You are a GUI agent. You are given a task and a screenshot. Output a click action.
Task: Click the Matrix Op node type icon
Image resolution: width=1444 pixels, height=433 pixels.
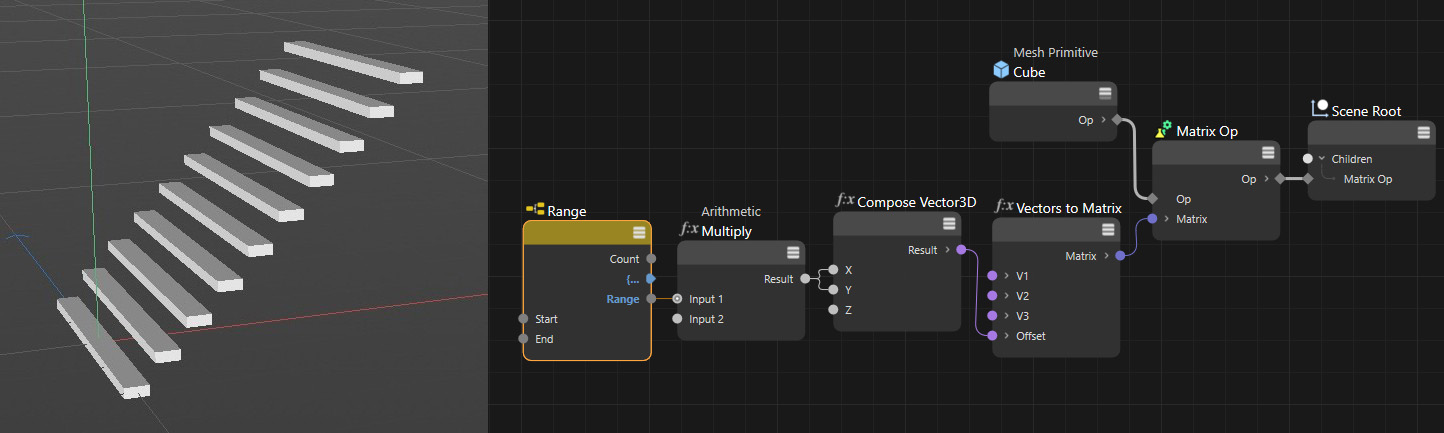point(1163,130)
